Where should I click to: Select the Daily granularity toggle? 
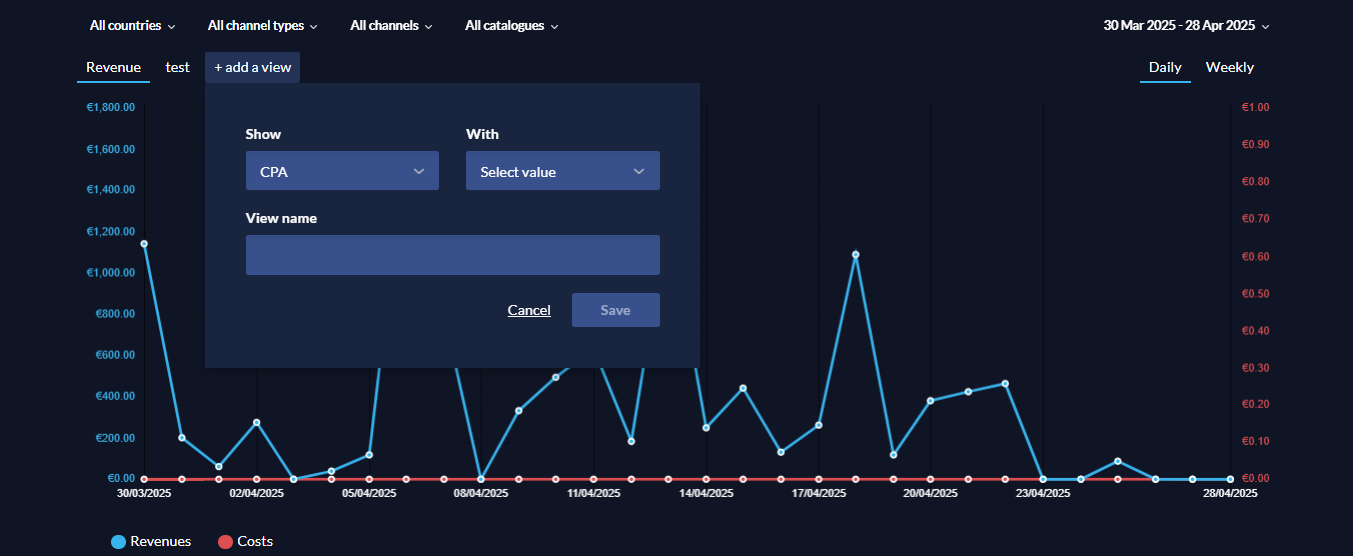tap(1165, 68)
